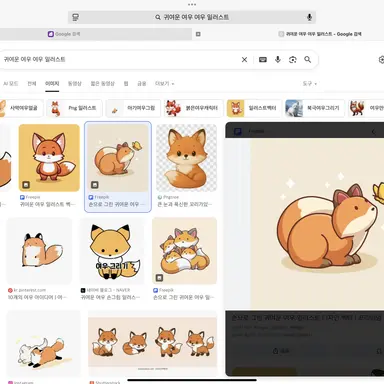Viewport: 384px width, 384px height.
Task: Open the kr.pinterest.com square fox thumbnail
Action: 39,251
